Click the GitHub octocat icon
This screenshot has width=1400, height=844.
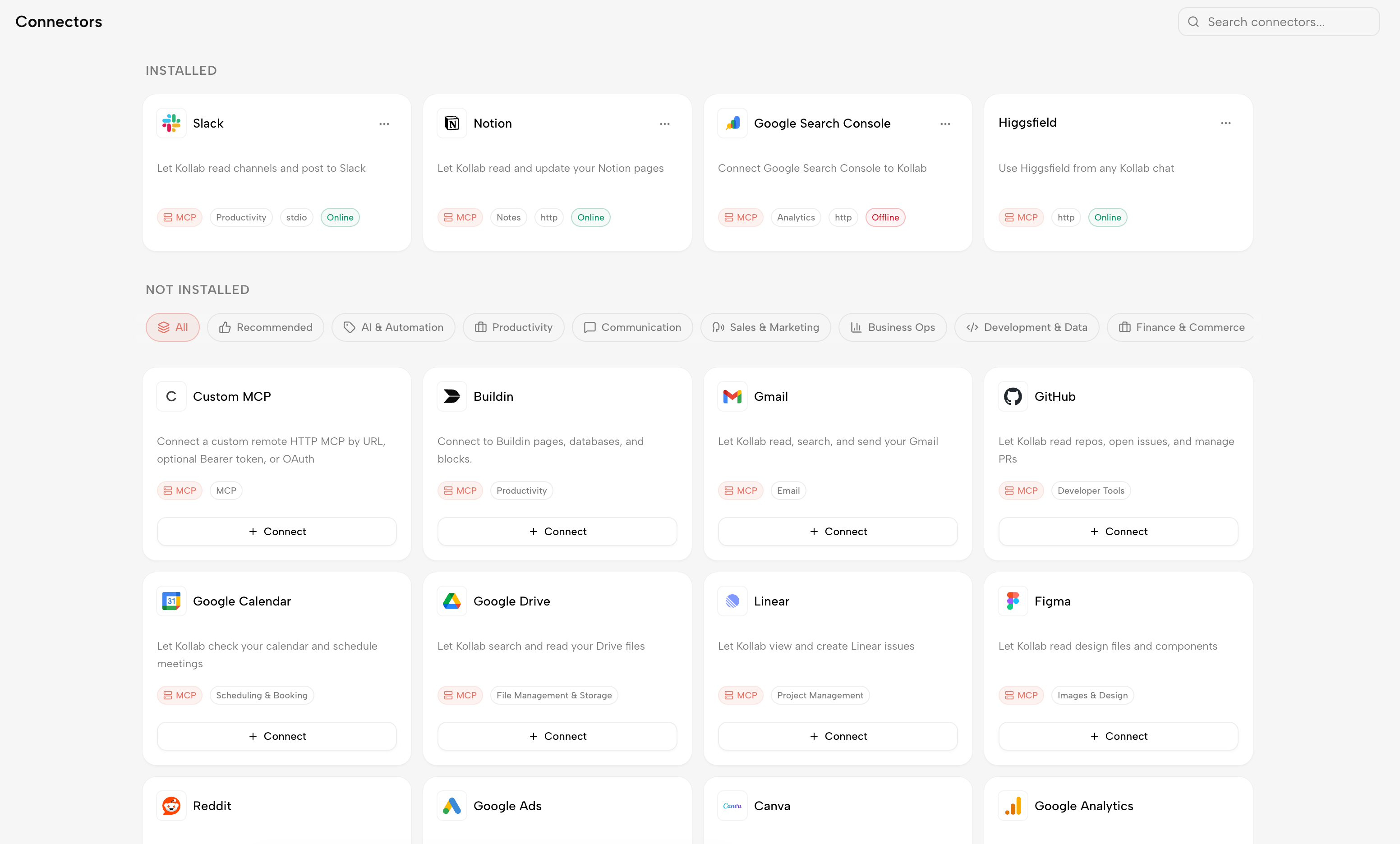click(x=1013, y=396)
